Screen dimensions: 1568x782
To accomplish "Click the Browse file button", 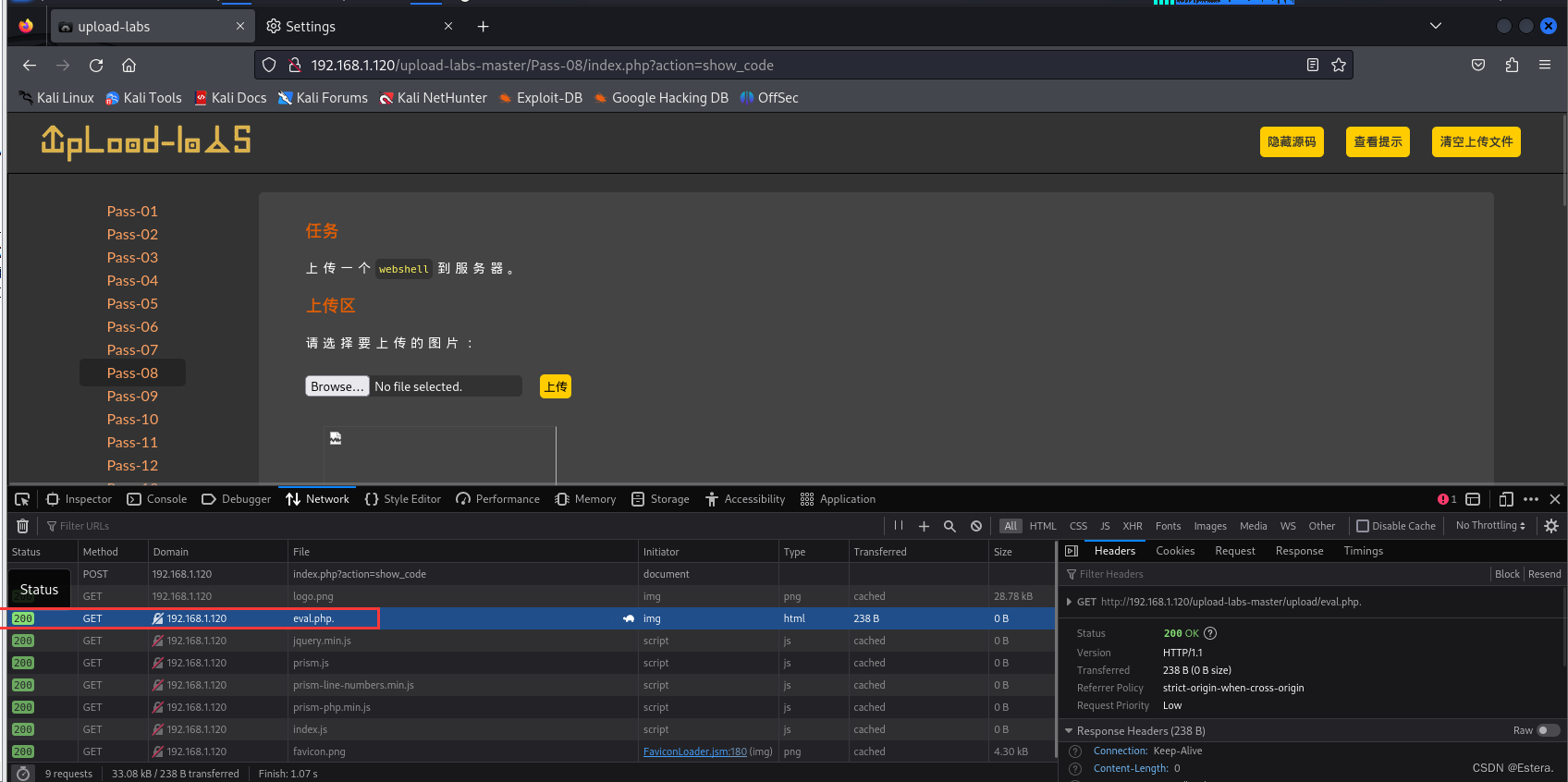I will pyautogui.click(x=337, y=386).
